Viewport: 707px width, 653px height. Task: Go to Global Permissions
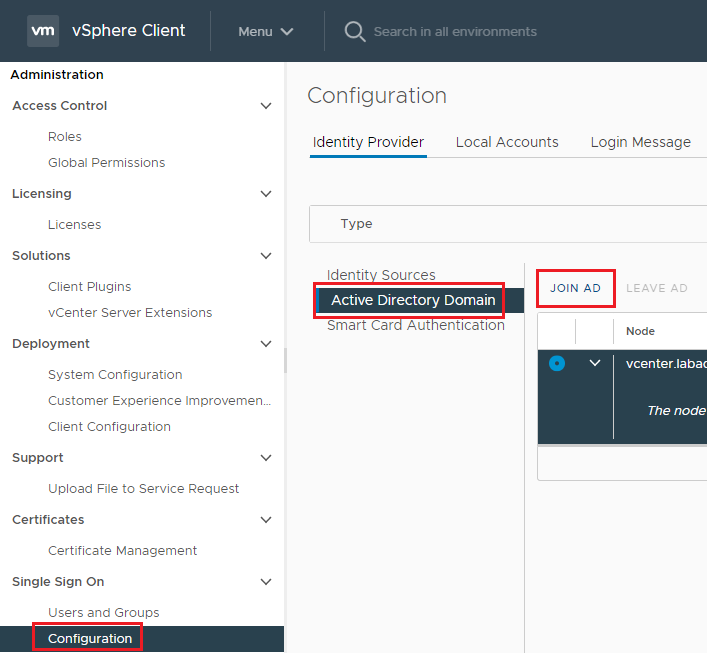click(106, 162)
